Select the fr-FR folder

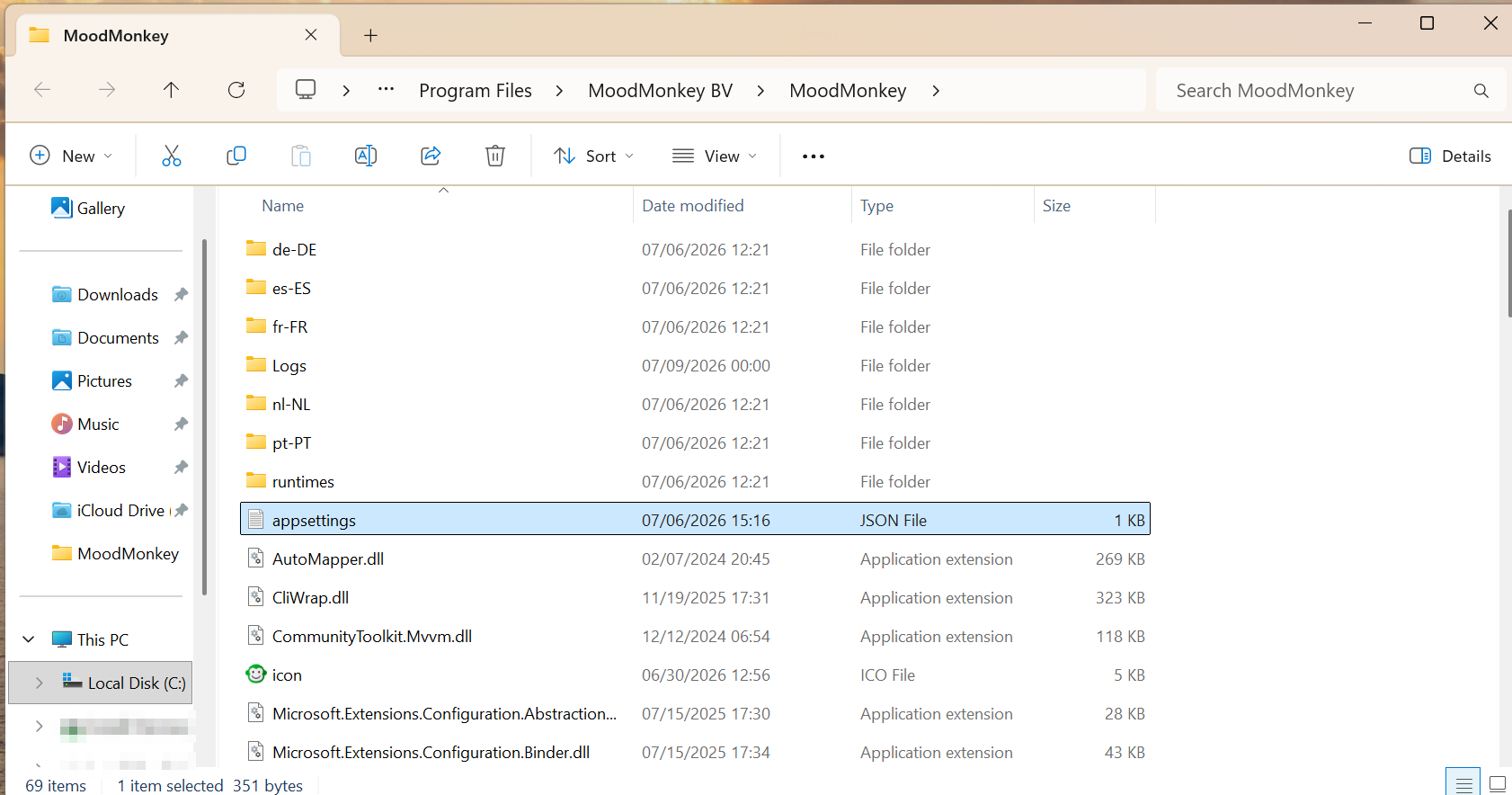click(x=695, y=326)
